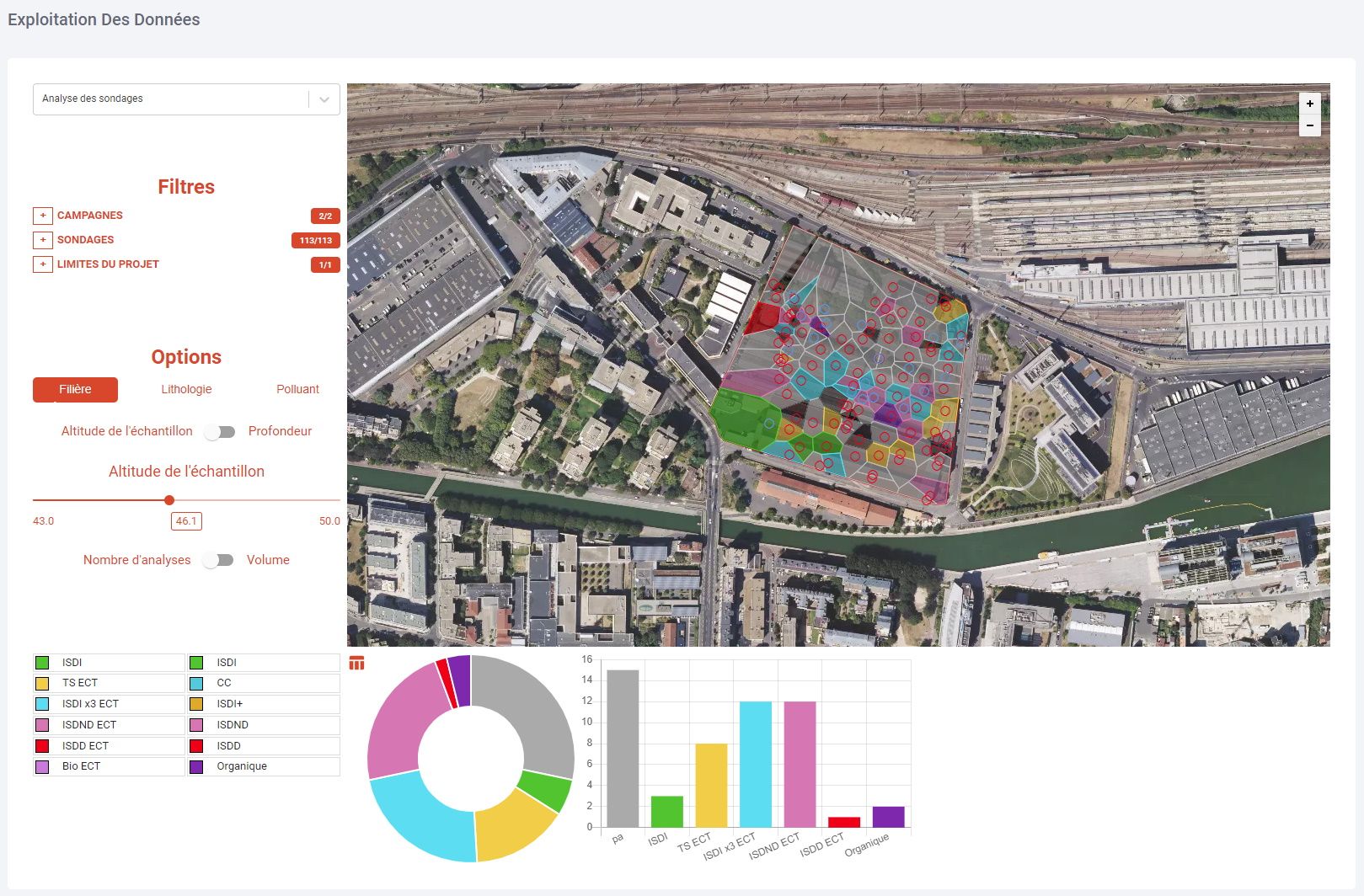The width and height of the screenshot is (1364, 896).
Task: Click the Bio ECT purple swatch
Action: pos(42,767)
